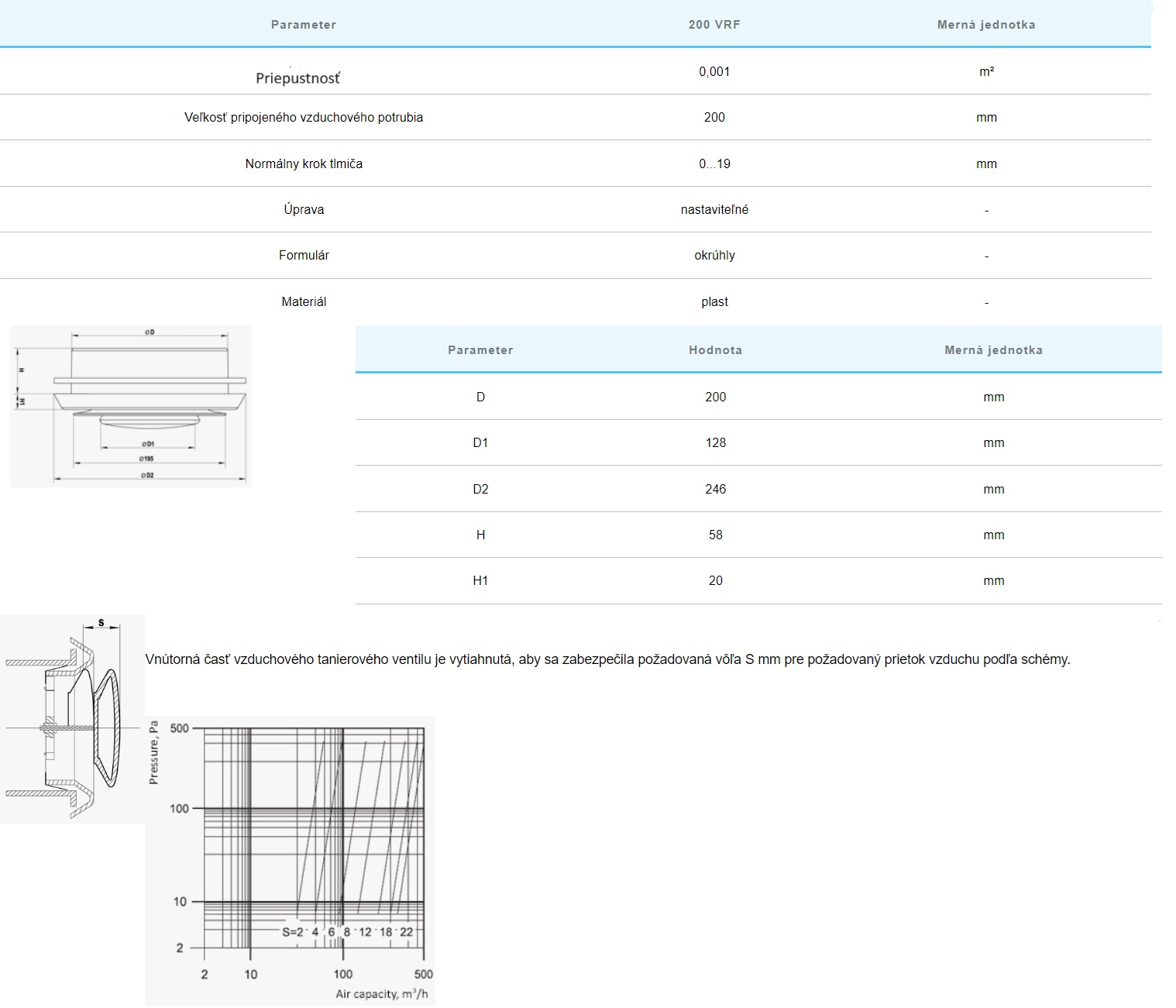Screen dimensions: 1176x1008
Task: Click the '0...19' damper step value
Action: click(x=714, y=163)
